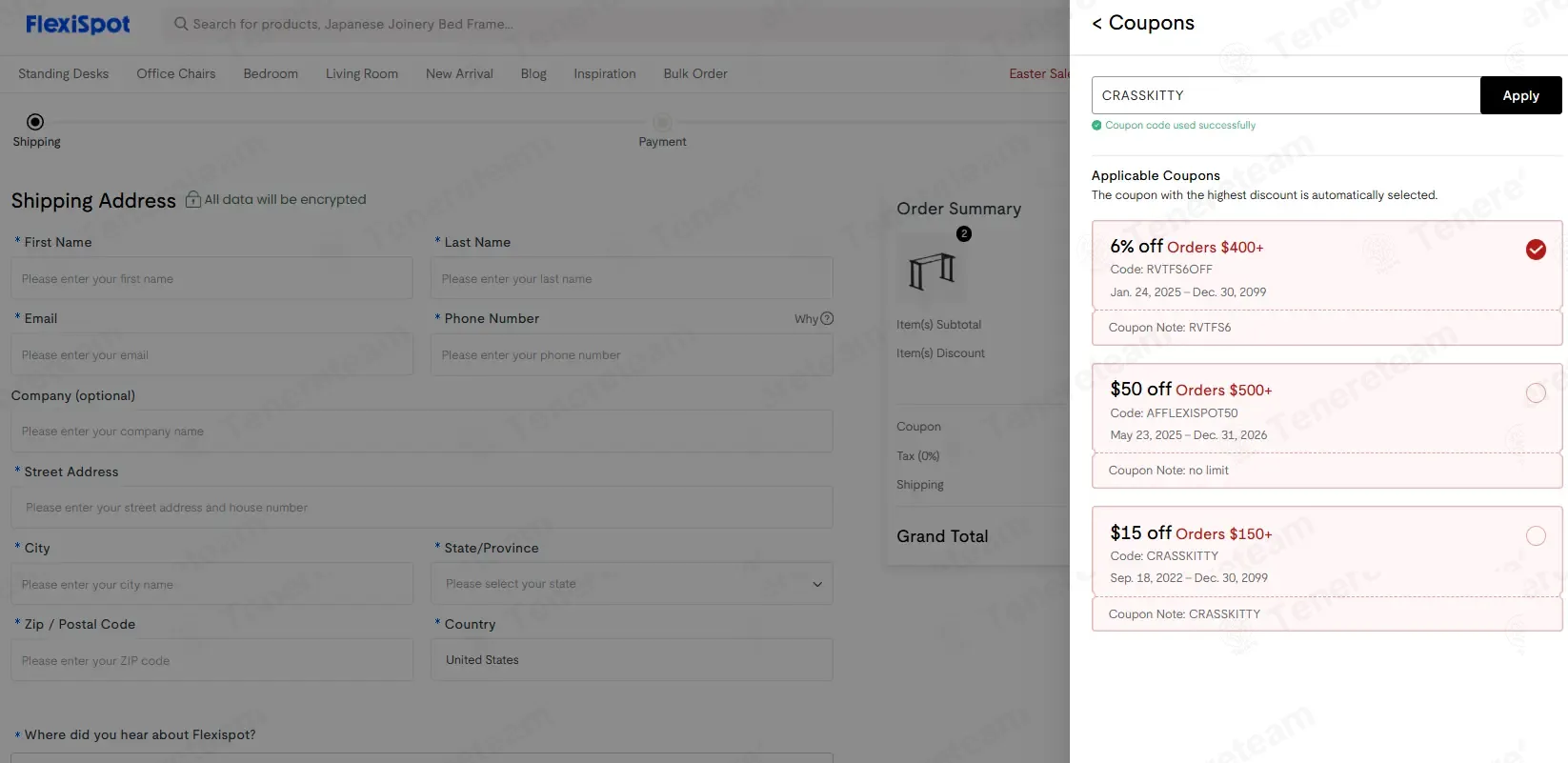The image size is (1568, 763).
Task: Select the $15 off CRASSKITTY coupon
Action: pyautogui.click(x=1536, y=535)
